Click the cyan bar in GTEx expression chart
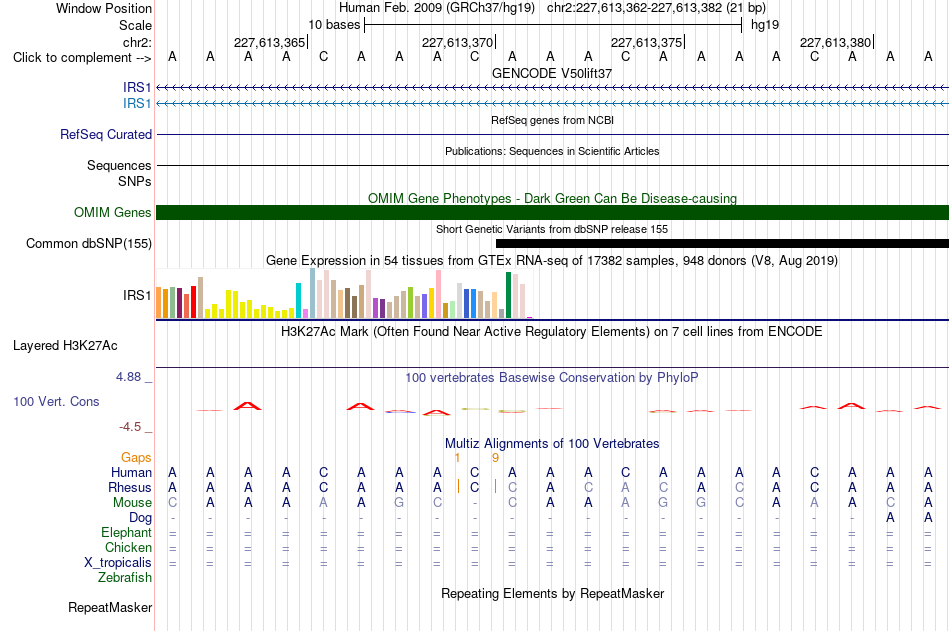This screenshot has width=950, height=631. pyautogui.click(x=298, y=301)
